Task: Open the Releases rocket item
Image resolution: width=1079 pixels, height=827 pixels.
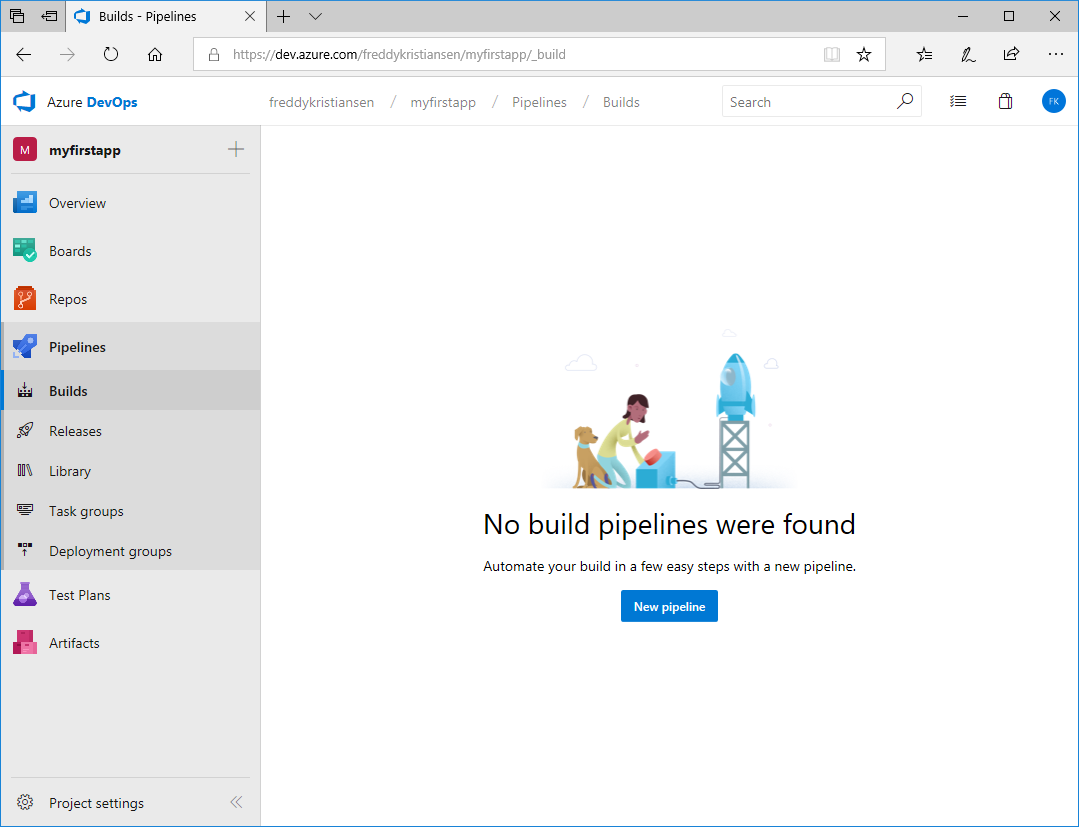Action: tap(75, 431)
